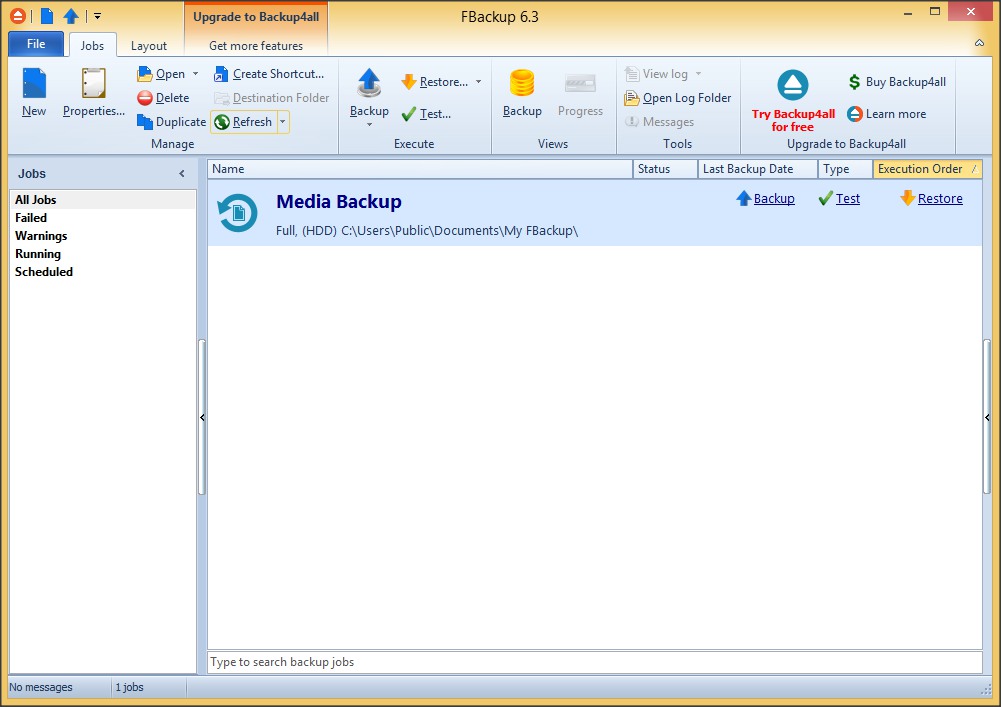1001x707 pixels.
Task: Click Backup link in Media Backup row
Action: (765, 199)
